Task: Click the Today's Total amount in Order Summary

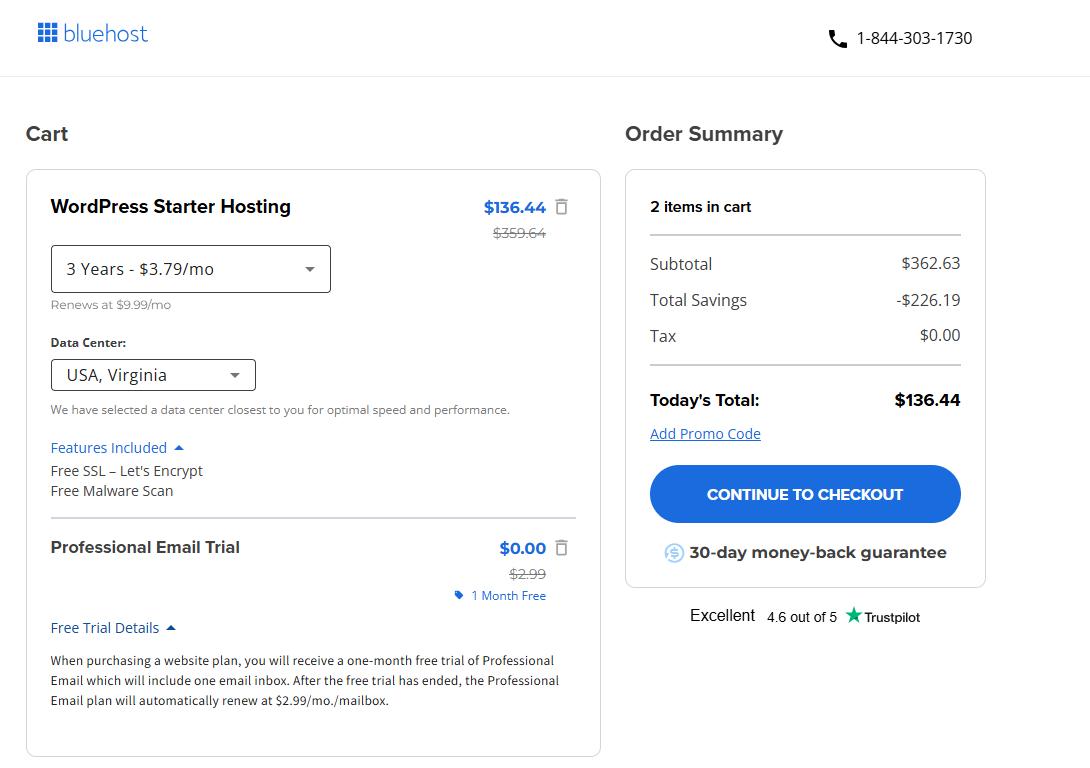Action: [927, 400]
